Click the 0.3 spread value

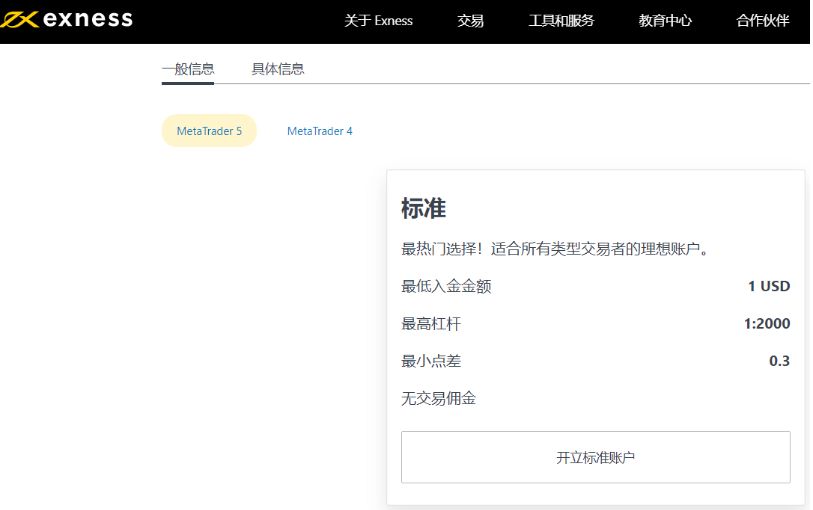click(779, 361)
